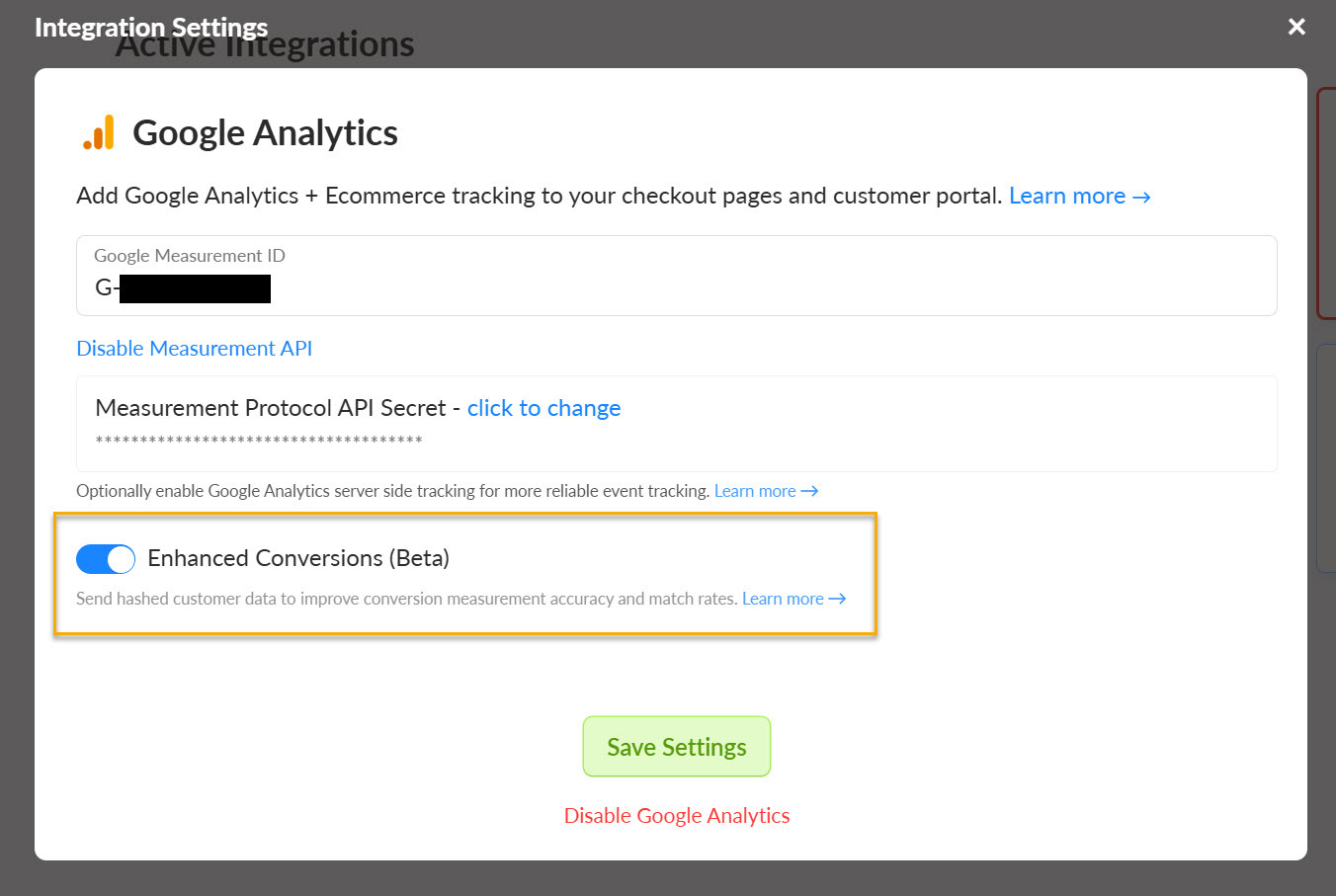Viewport: 1336px width, 896px height.
Task: Click Measurement Protocol API Secret label
Action: click(271, 408)
